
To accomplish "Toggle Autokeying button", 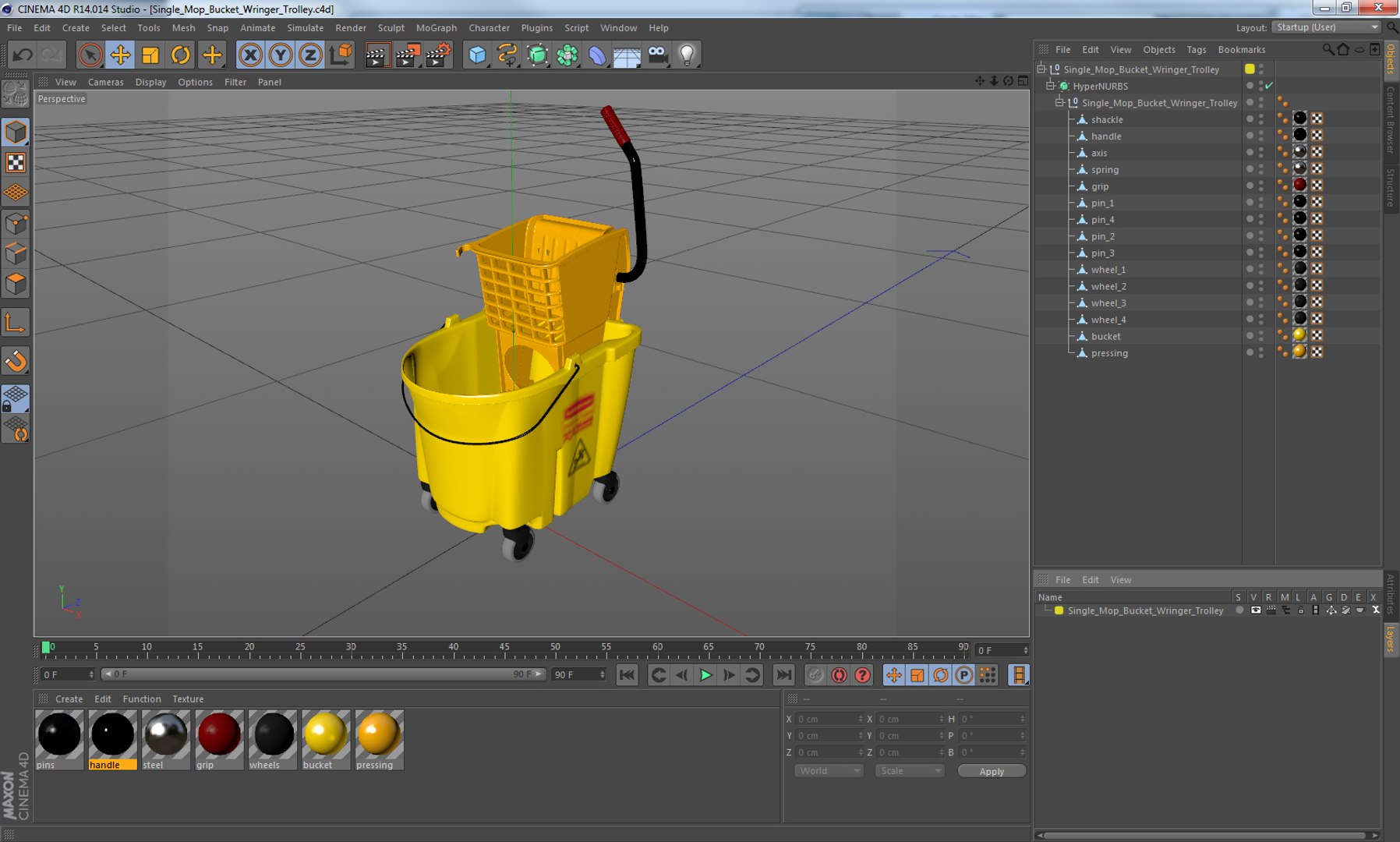I will [839, 675].
